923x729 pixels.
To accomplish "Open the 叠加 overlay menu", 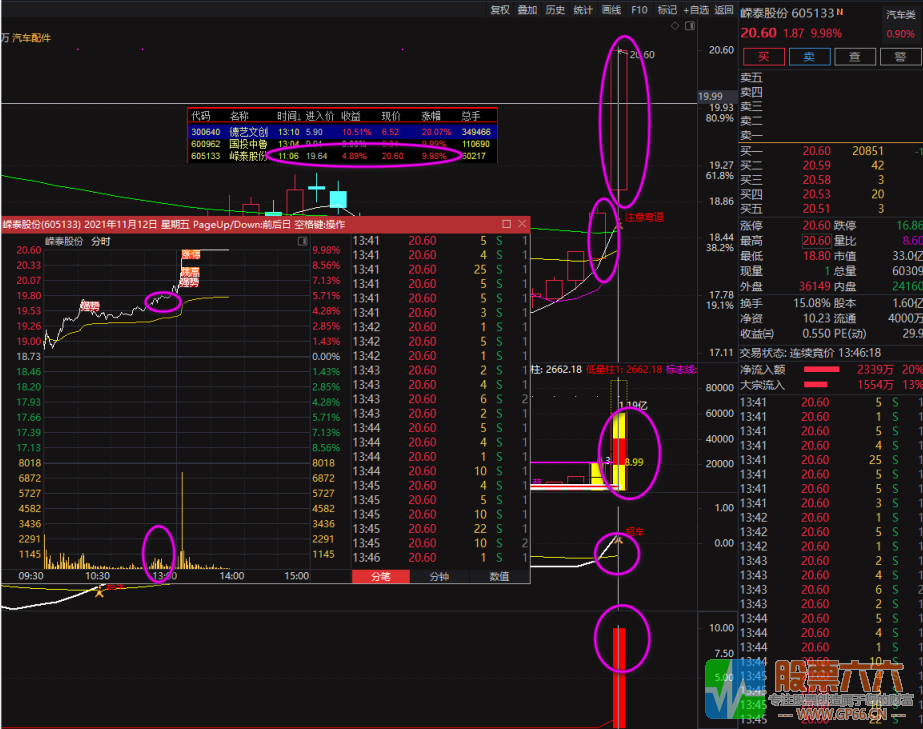I will 527,10.
